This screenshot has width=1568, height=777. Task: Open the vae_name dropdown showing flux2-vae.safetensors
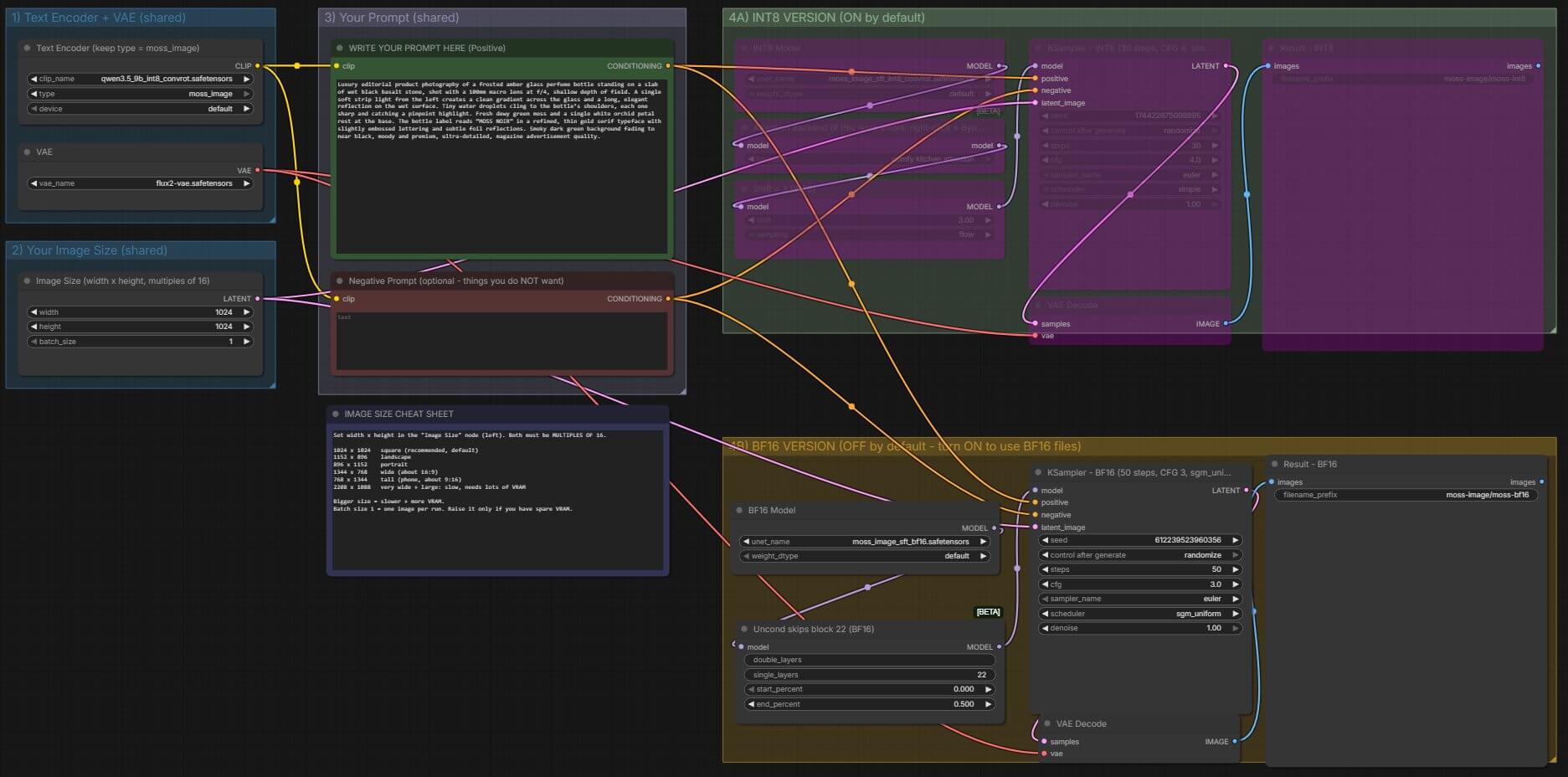coord(141,183)
